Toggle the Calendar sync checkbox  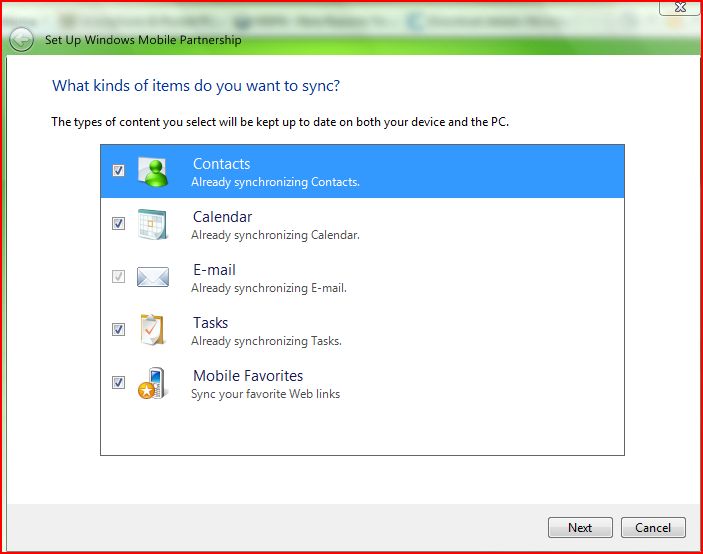click(x=118, y=223)
